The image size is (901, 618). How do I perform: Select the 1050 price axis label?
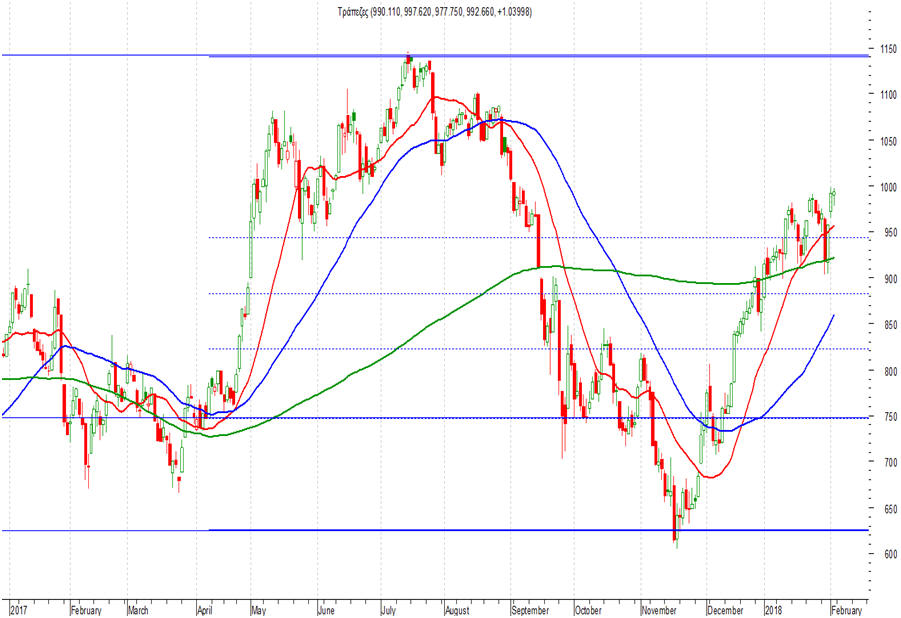(888, 141)
